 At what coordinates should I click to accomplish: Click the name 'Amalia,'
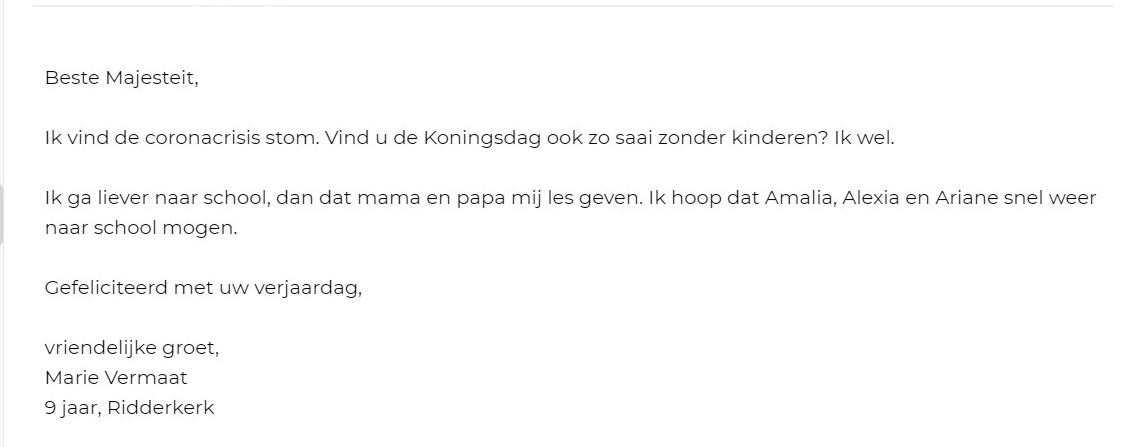800,198
